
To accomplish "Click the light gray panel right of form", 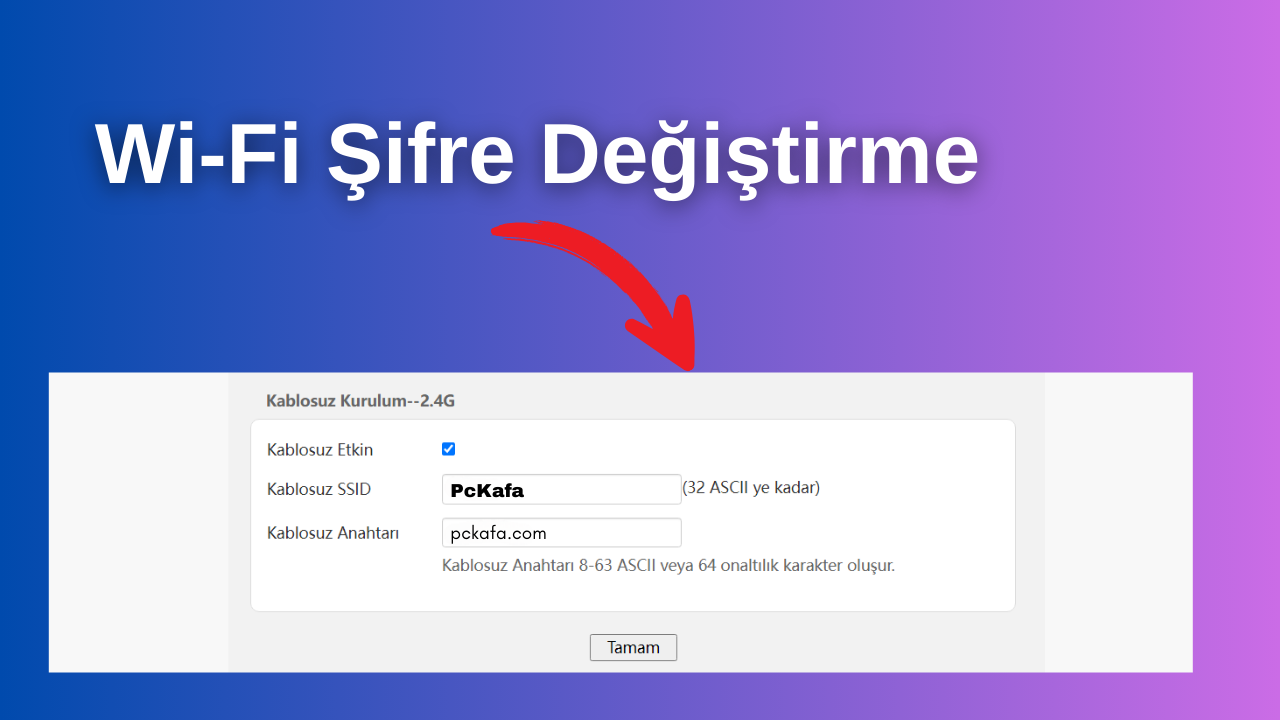I will tap(1118, 520).
